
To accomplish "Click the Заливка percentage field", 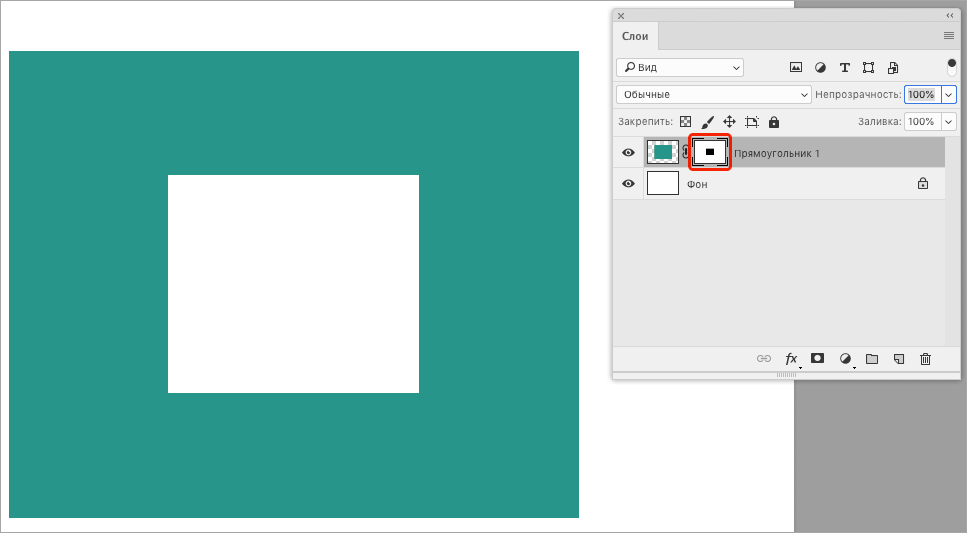I will tap(921, 122).
